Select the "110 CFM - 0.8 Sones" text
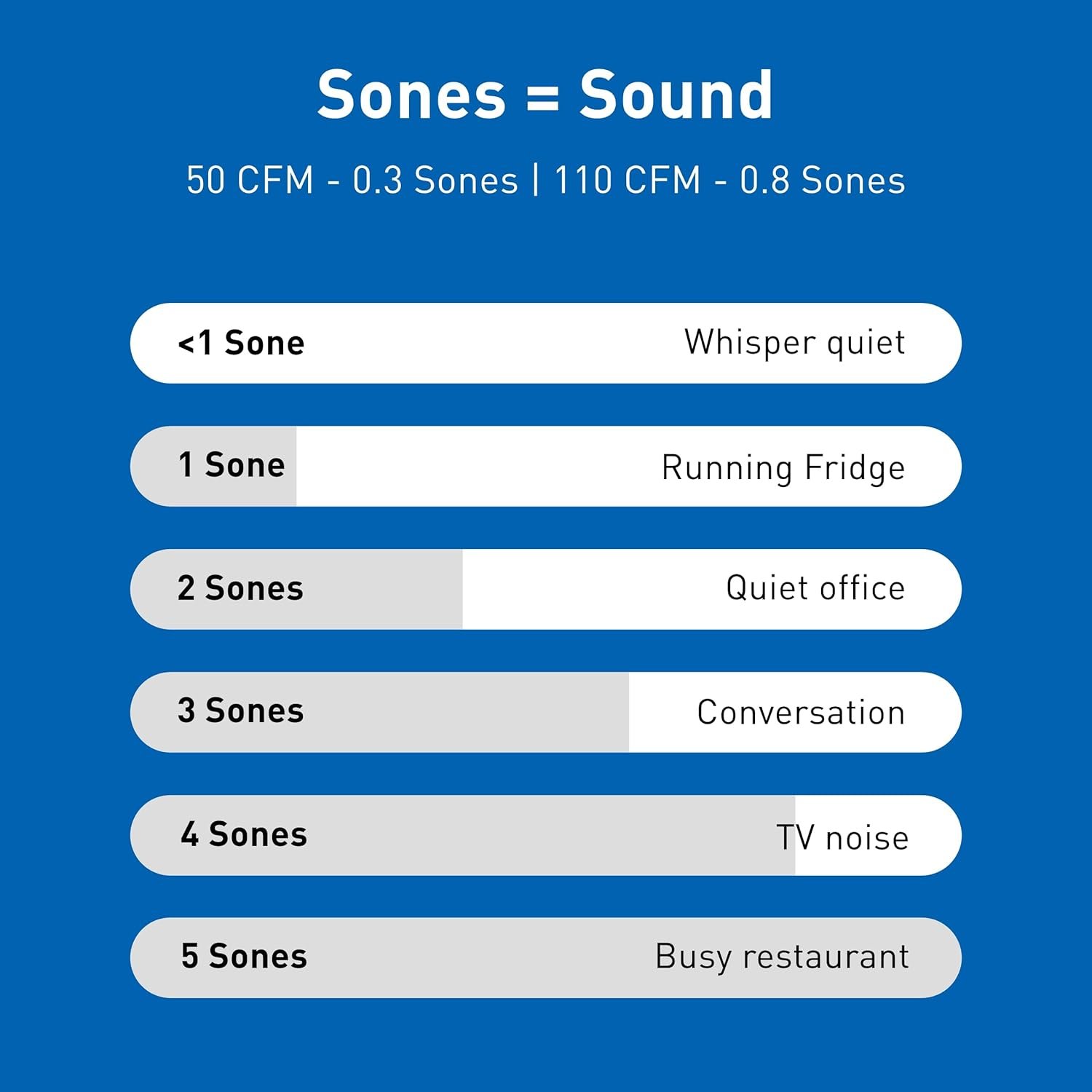 point(729,180)
